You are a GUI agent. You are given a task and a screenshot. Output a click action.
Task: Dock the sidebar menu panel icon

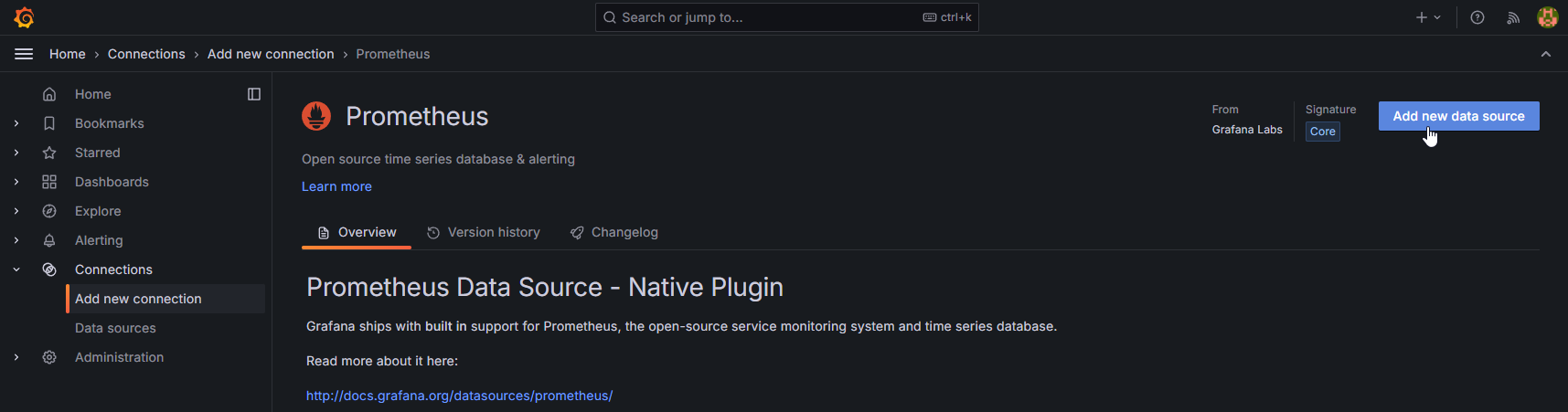(254, 94)
